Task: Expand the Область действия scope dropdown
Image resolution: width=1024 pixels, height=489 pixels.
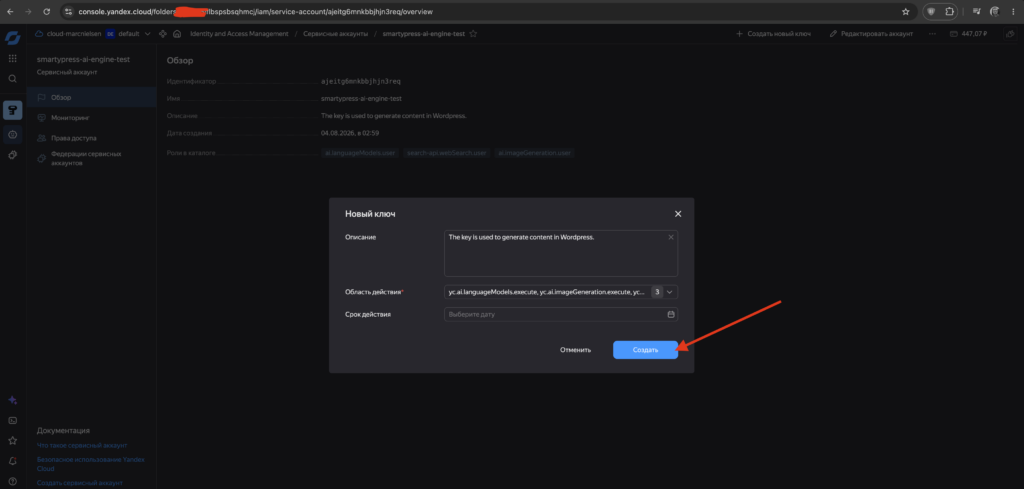Action: pyautogui.click(x=669, y=292)
